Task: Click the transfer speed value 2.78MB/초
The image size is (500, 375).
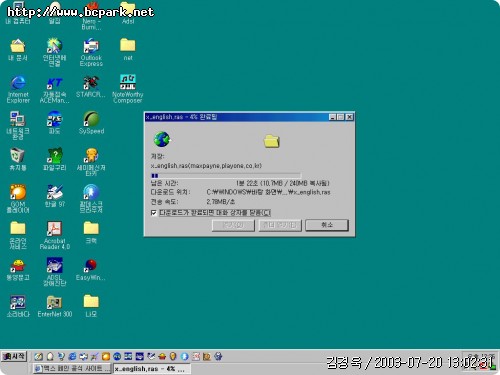Action: [x=221, y=202]
